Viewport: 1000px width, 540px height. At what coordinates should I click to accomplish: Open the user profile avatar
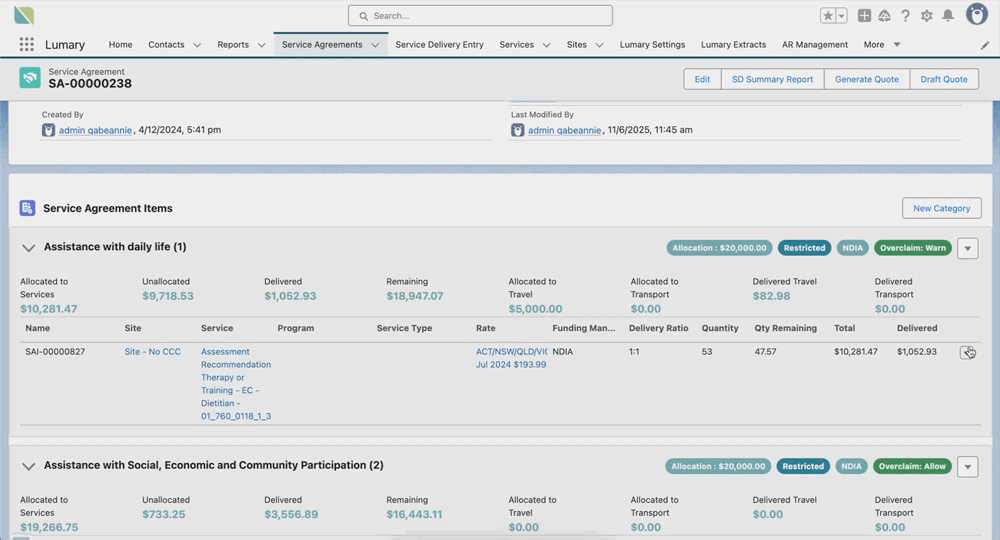coord(976,14)
